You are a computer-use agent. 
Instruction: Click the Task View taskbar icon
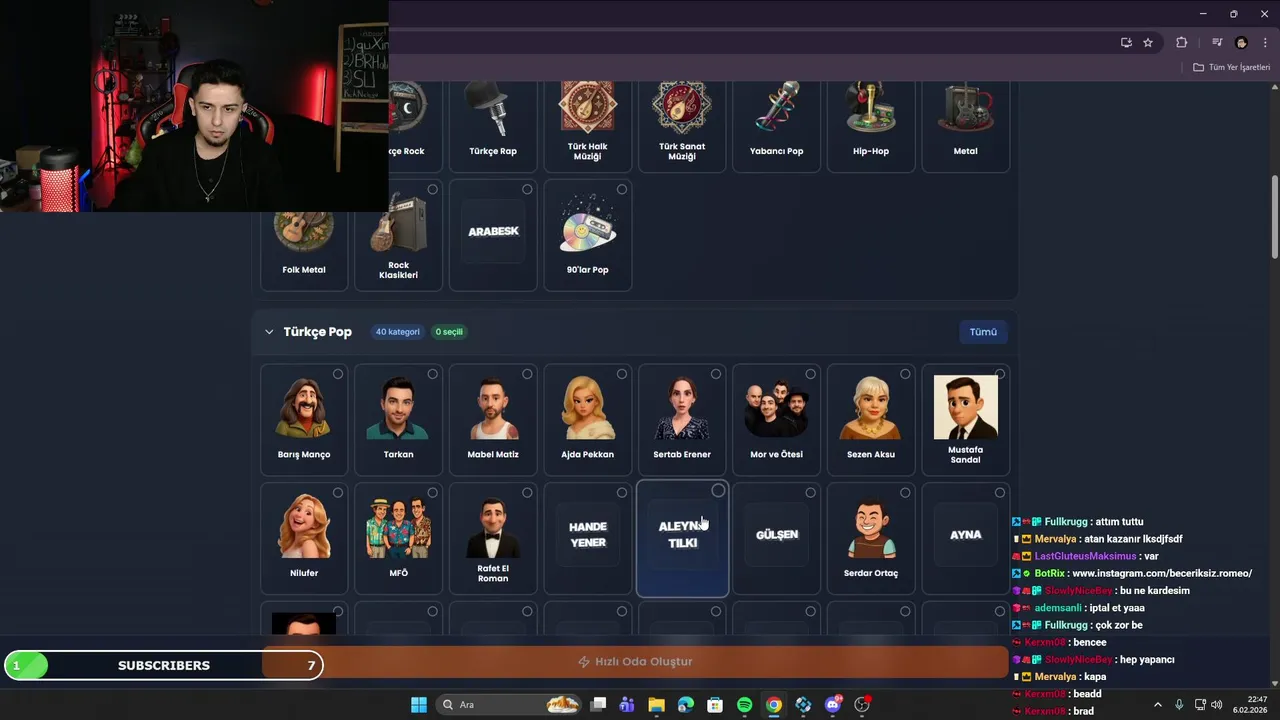point(598,705)
